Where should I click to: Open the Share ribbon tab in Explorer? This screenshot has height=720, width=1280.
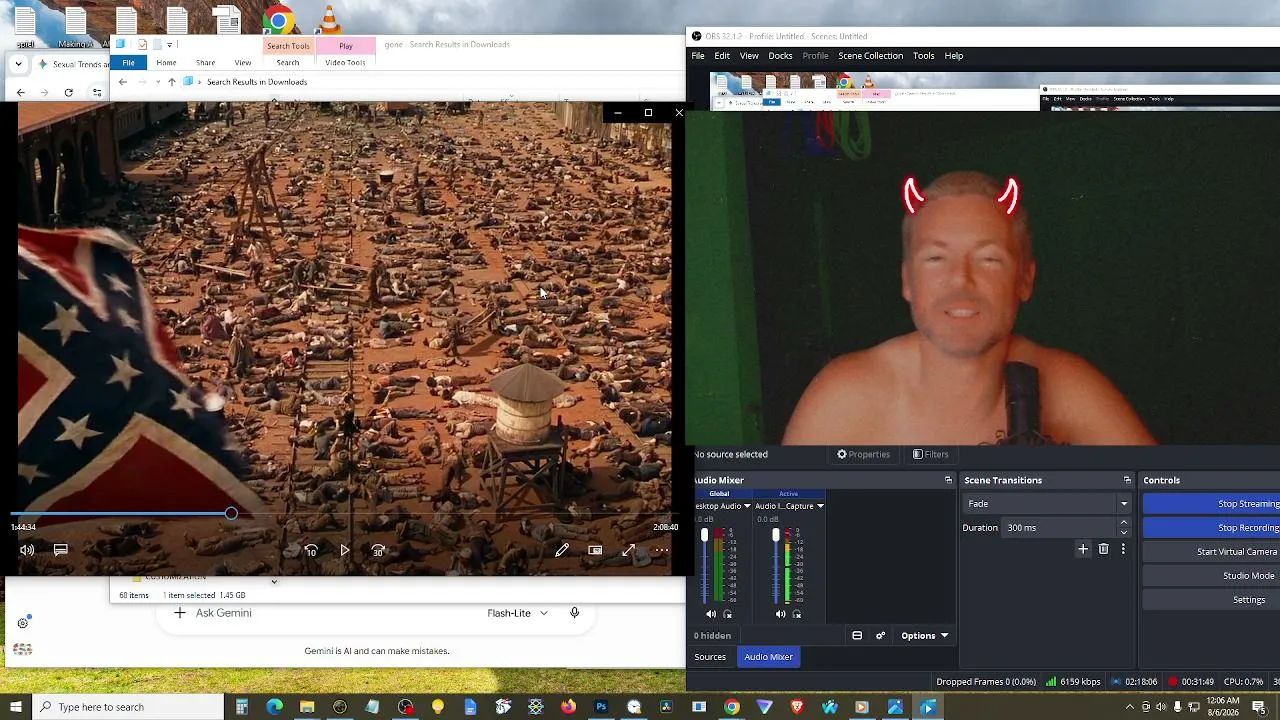205,63
